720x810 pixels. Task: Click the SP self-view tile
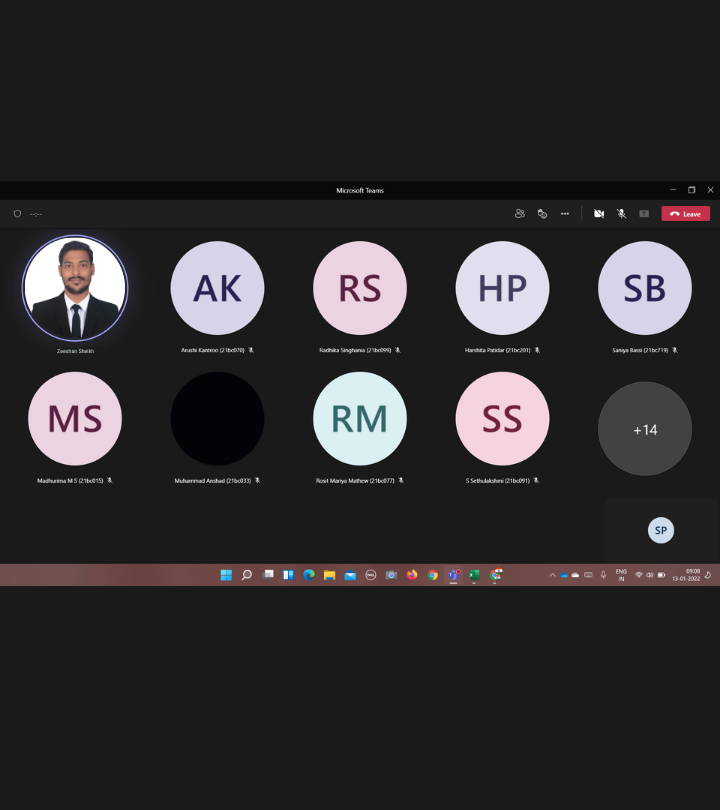pos(660,531)
